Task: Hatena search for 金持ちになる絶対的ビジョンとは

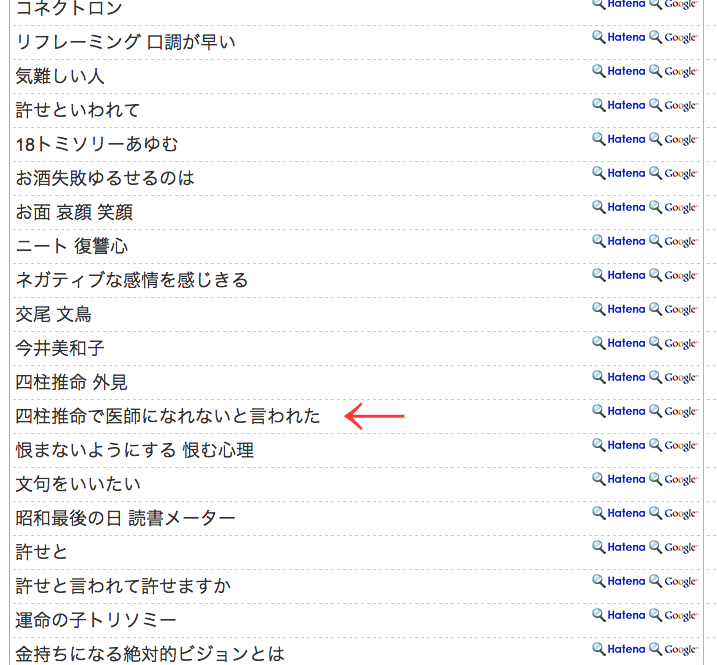Action: pos(619,649)
